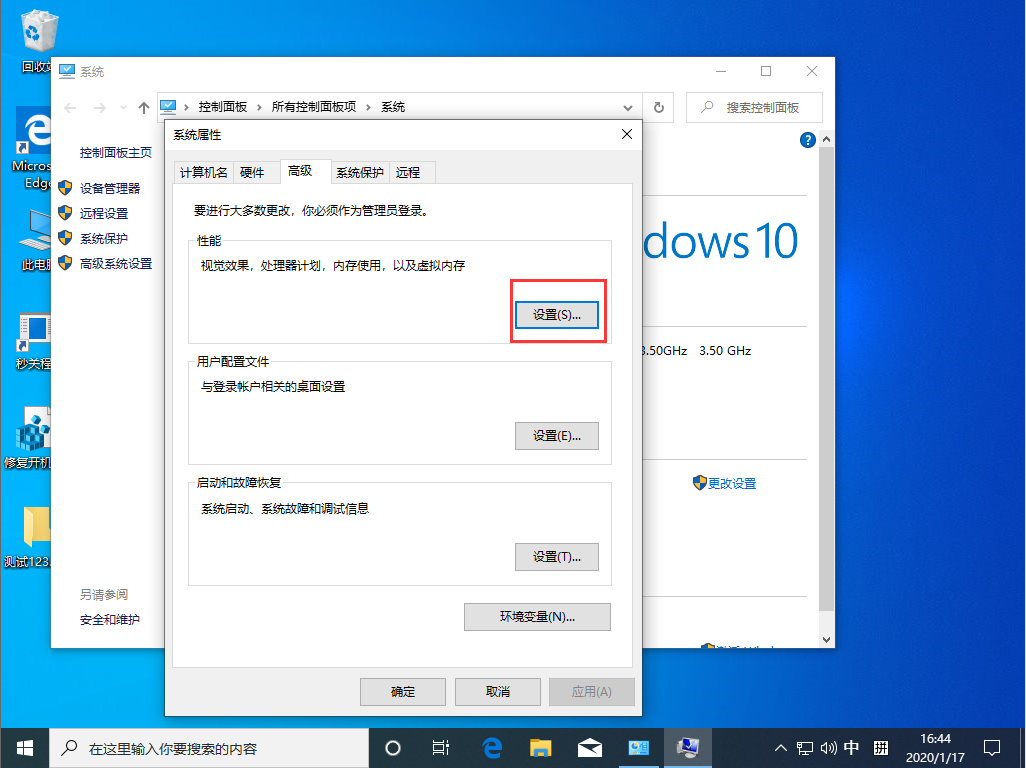Launch Microsoft Edge from the taskbar
The width and height of the screenshot is (1026, 768).
490,747
